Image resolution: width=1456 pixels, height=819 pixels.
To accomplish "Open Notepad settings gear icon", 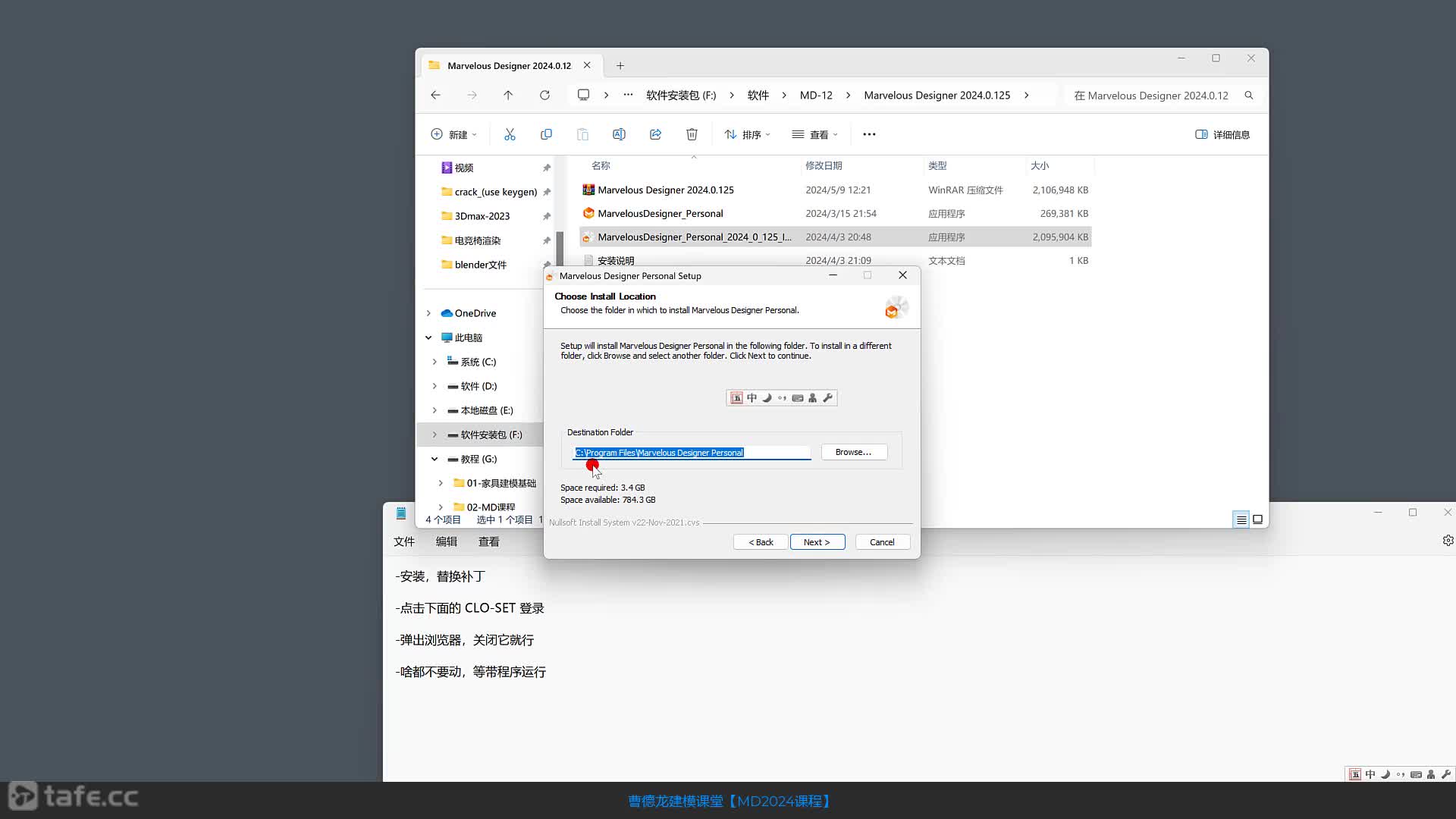I will (x=1448, y=541).
